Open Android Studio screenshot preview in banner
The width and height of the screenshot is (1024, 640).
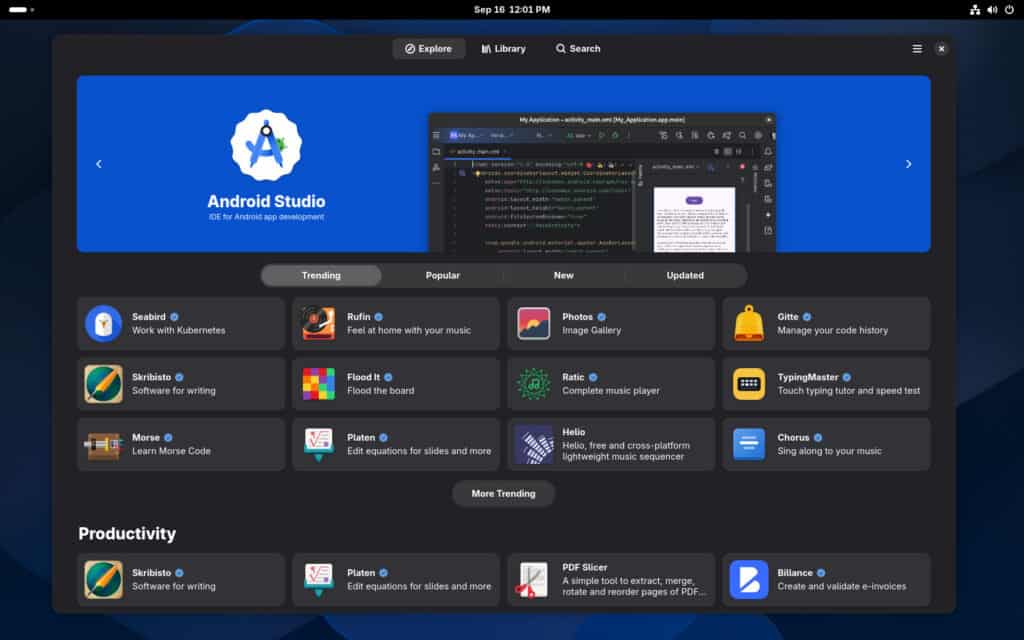[x=602, y=183]
